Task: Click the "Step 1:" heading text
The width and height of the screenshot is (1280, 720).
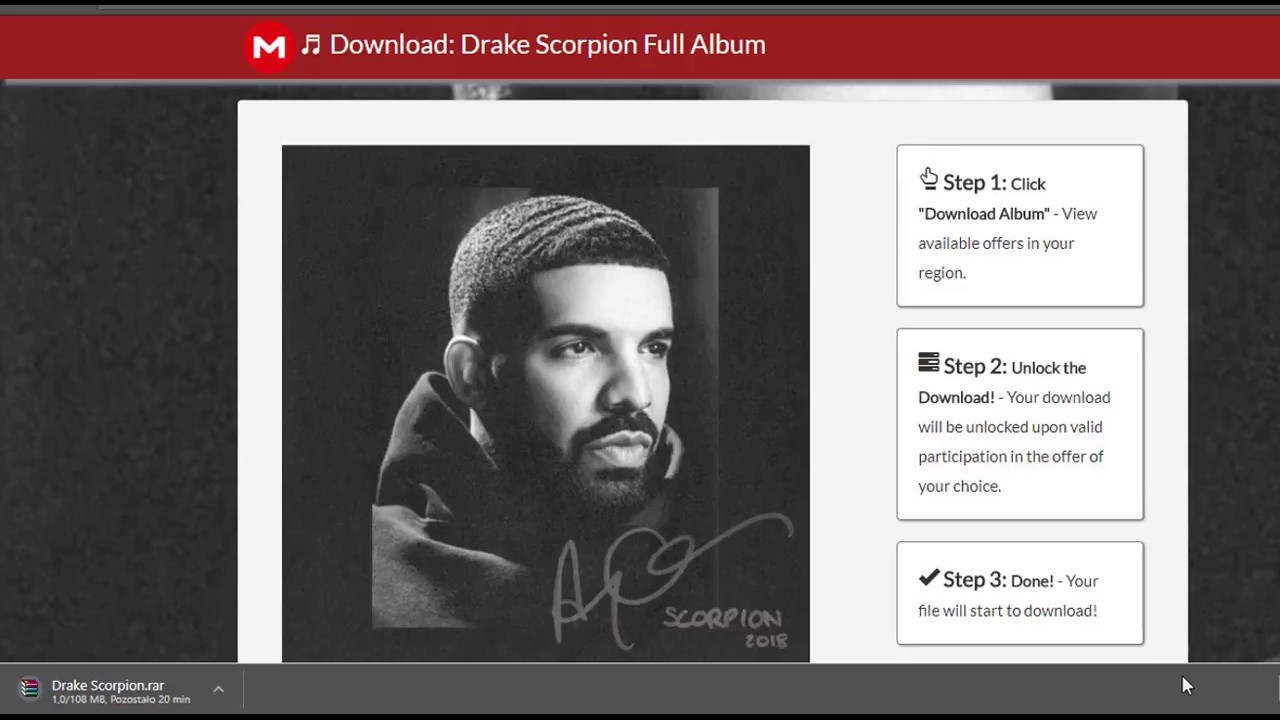Action: coord(975,182)
